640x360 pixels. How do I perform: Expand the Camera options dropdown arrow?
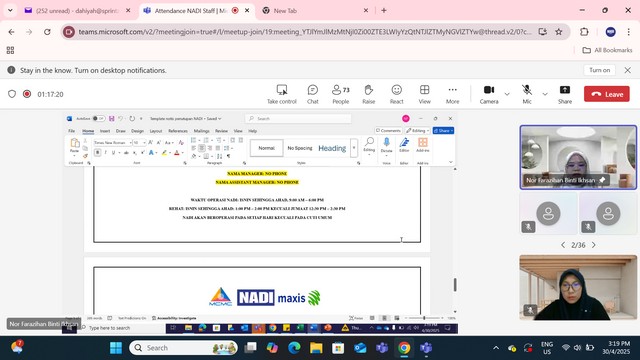click(507, 94)
